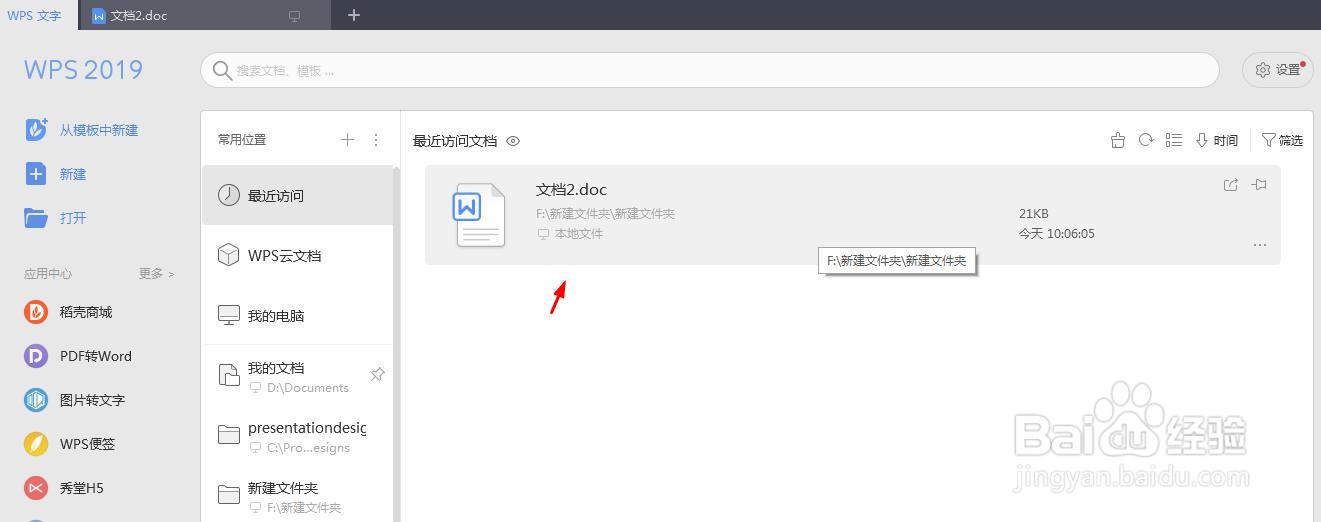Open 文档2.doc file thumbnail icon
The height and width of the screenshot is (522, 1321).
480,214
